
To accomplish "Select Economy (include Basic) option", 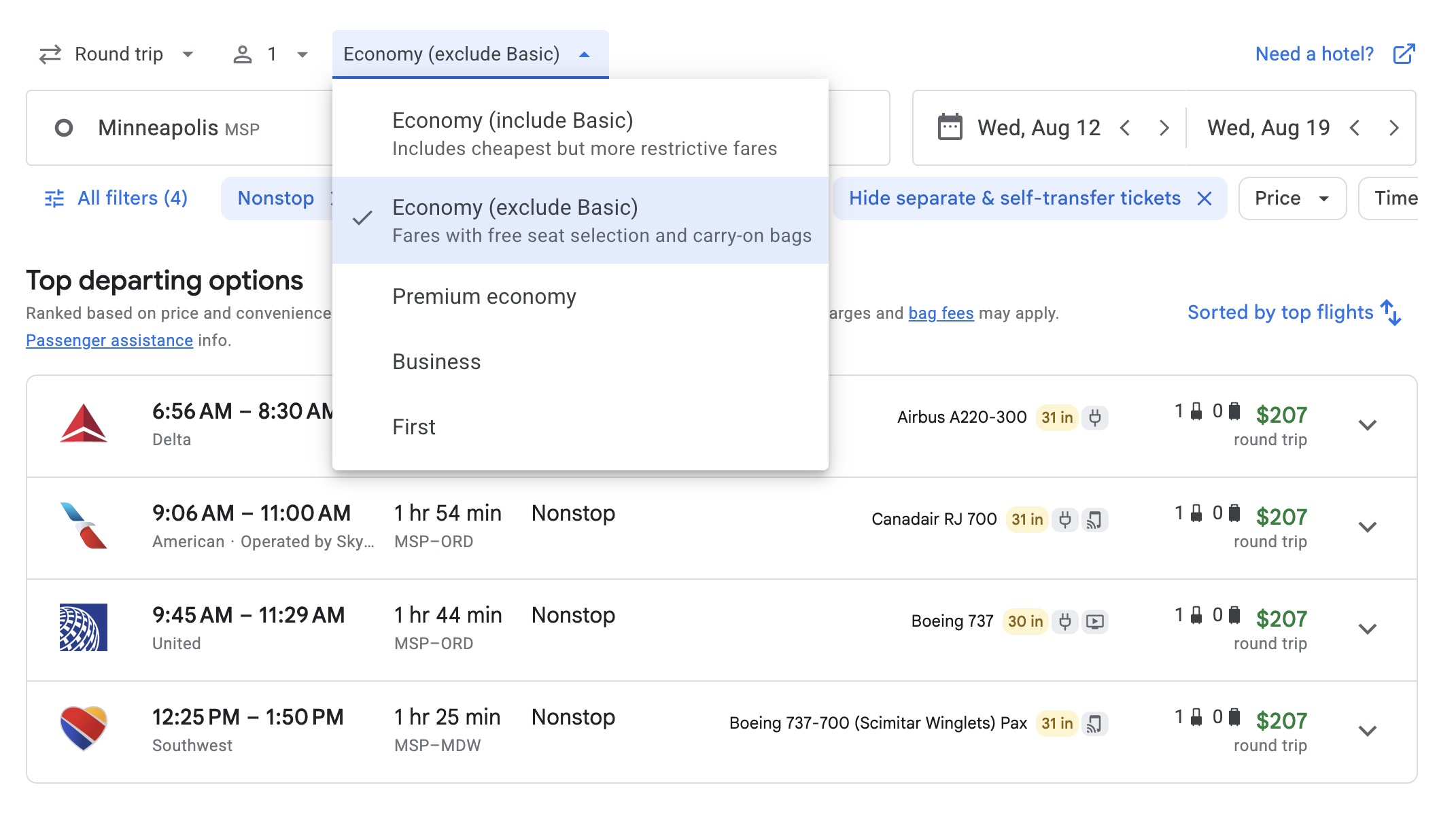I will coord(580,133).
